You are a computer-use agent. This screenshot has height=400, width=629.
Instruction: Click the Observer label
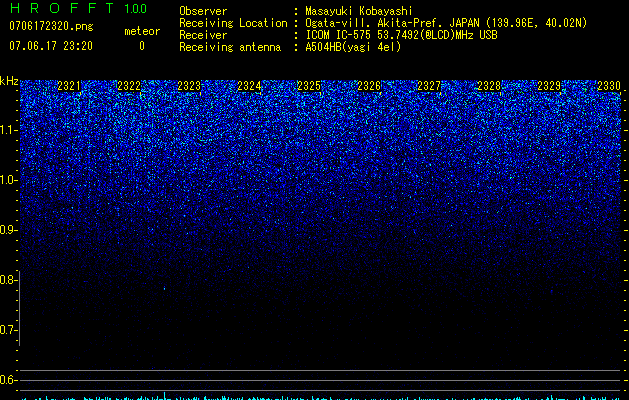point(203,11)
